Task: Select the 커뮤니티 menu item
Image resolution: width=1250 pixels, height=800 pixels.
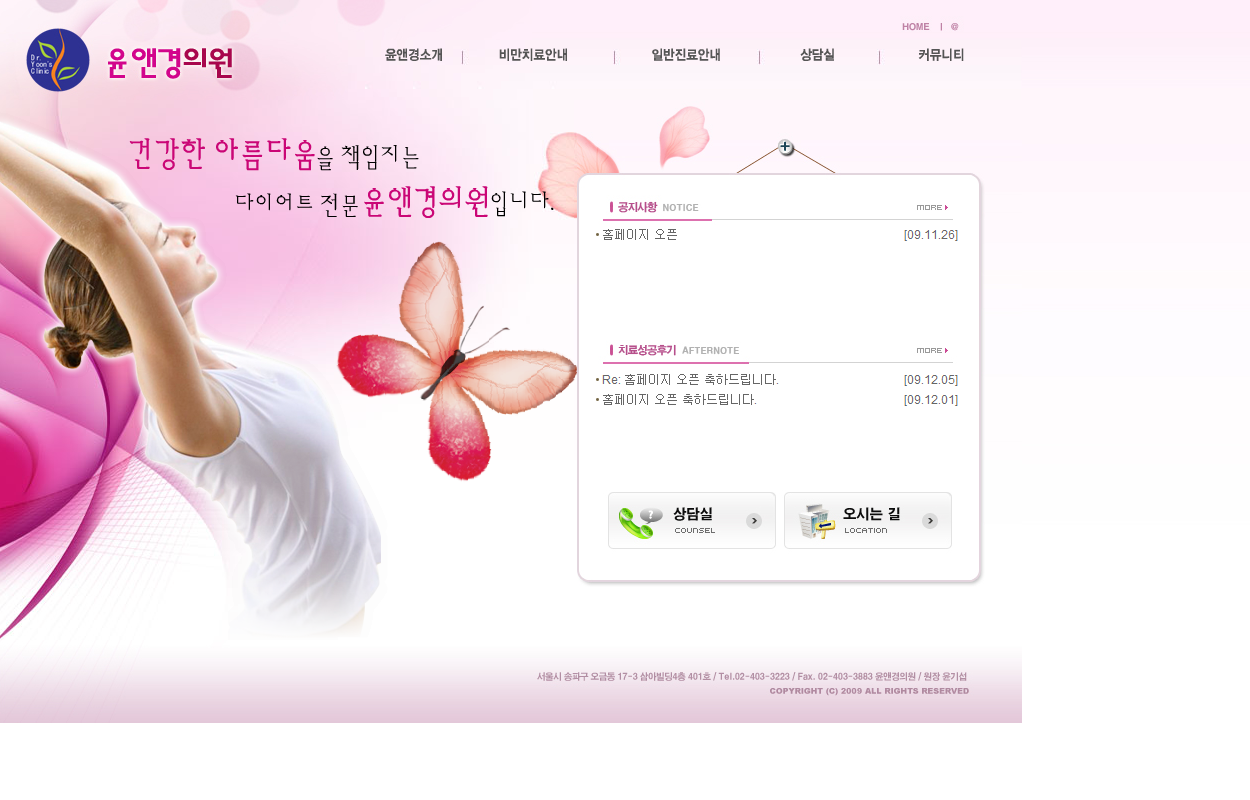Action: pos(941,56)
